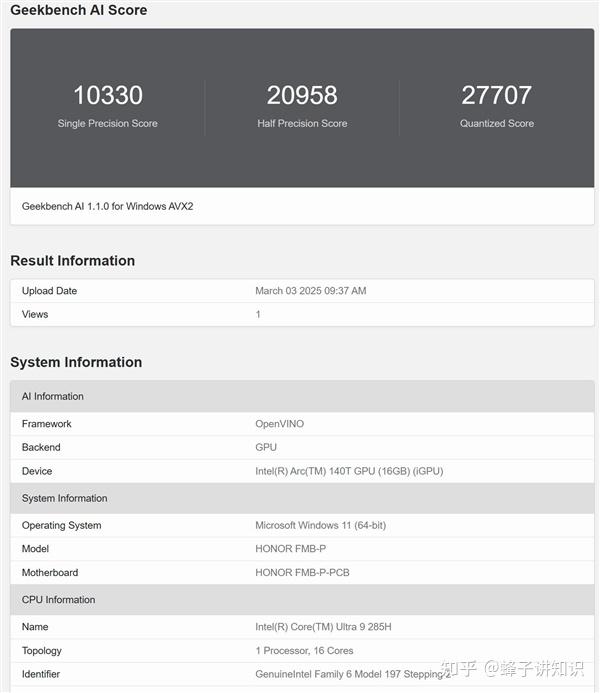The height and width of the screenshot is (693, 600).
Task: Select the Views count value 1
Action: pos(258,314)
